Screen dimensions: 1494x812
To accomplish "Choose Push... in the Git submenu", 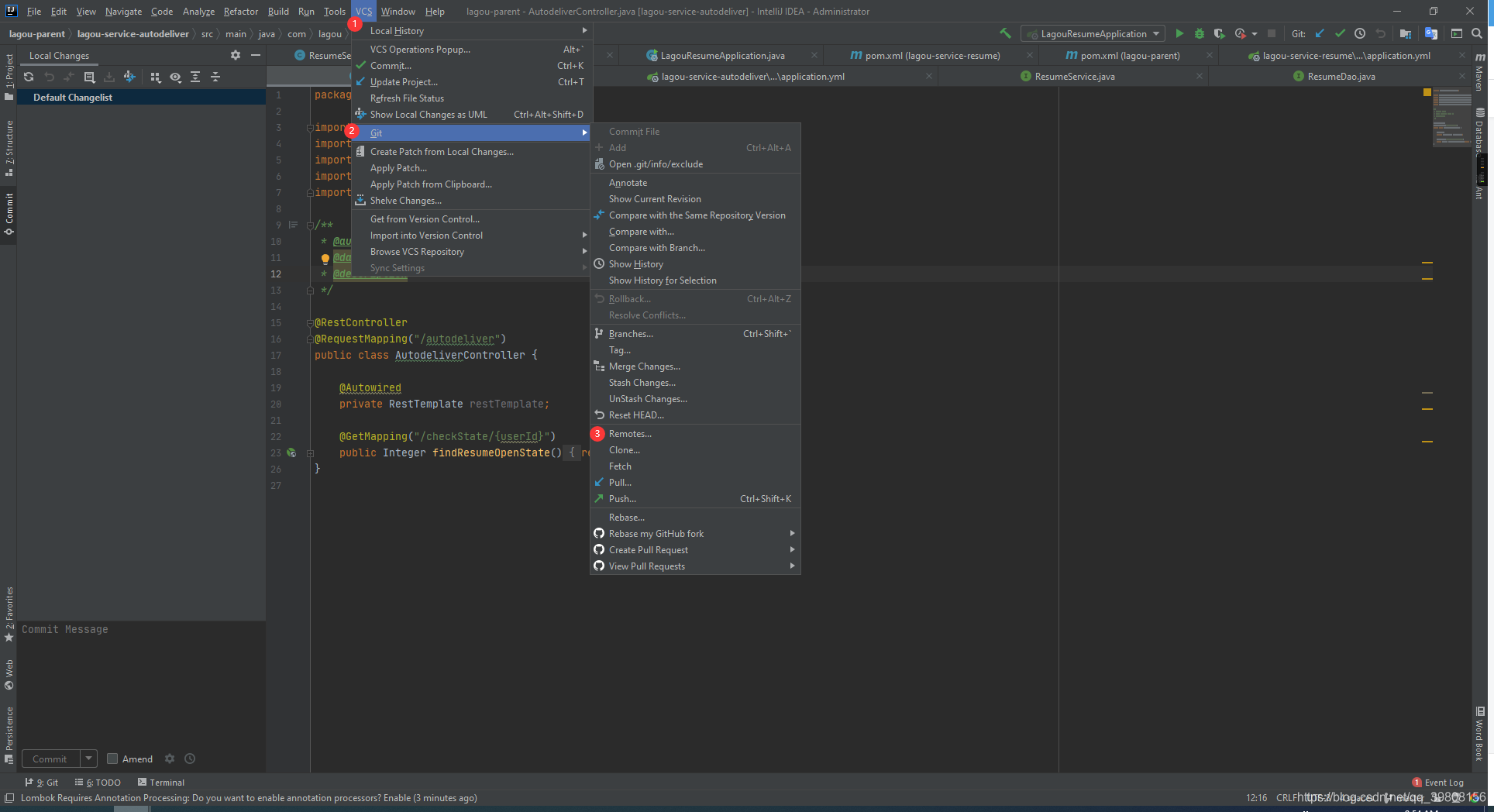I will pyautogui.click(x=695, y=499).
